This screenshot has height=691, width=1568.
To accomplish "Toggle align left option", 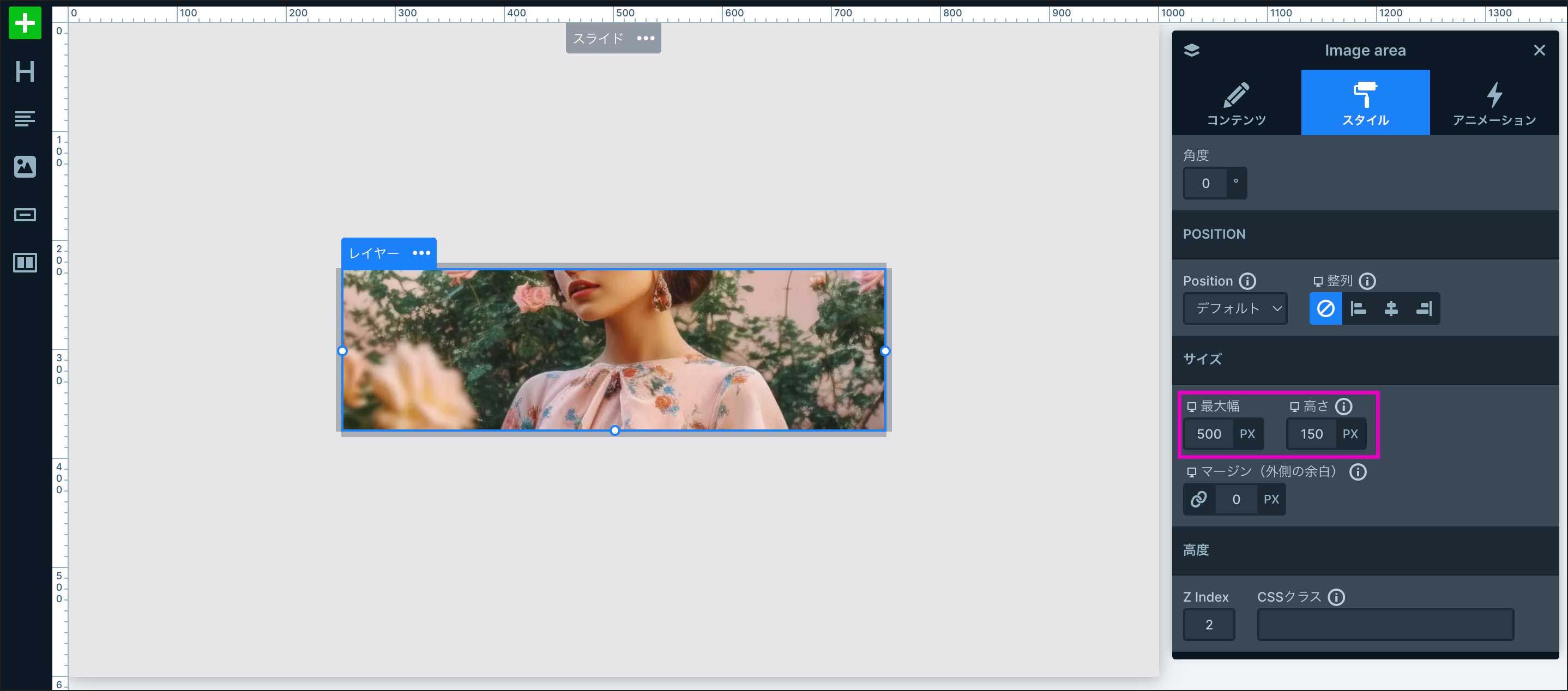I will pos(1358,308).
